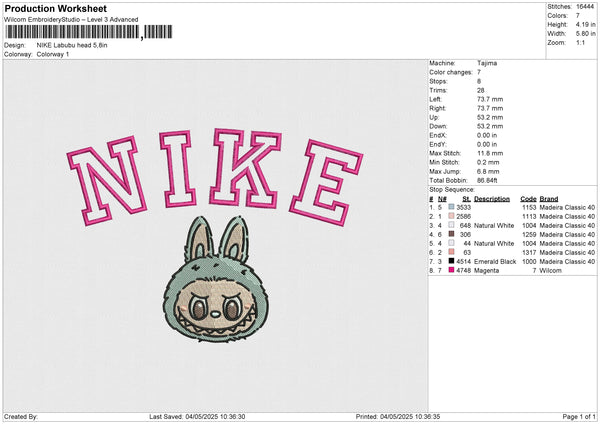Viewport: 600px width, 424px height.
Task: Select the pink letter N of NIKE
Action: coord(107,181)
